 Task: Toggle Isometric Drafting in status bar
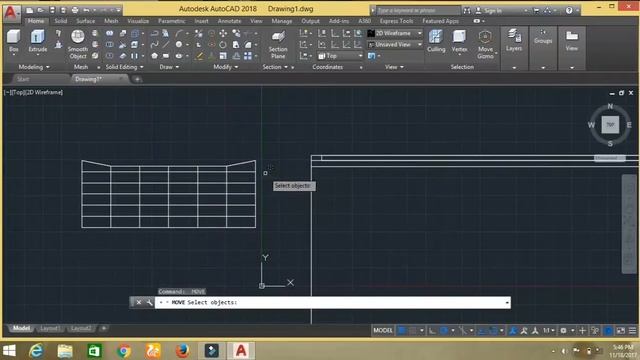(x=463, y=331)
